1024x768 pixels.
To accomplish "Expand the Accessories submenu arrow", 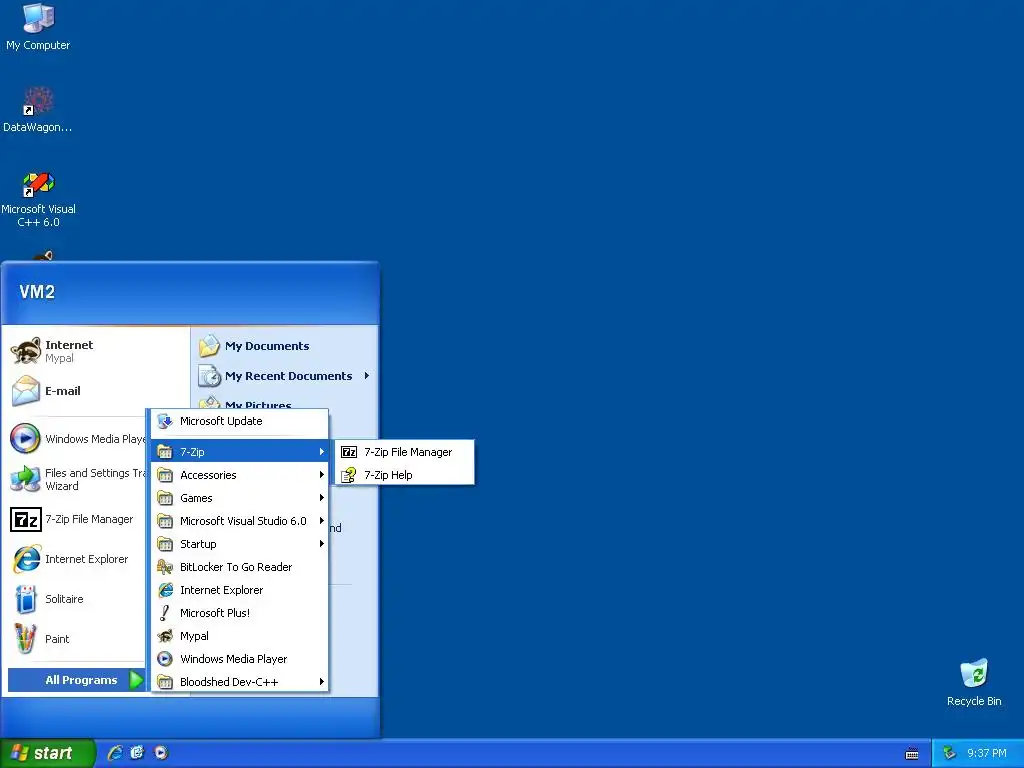I will pos(321,475).
